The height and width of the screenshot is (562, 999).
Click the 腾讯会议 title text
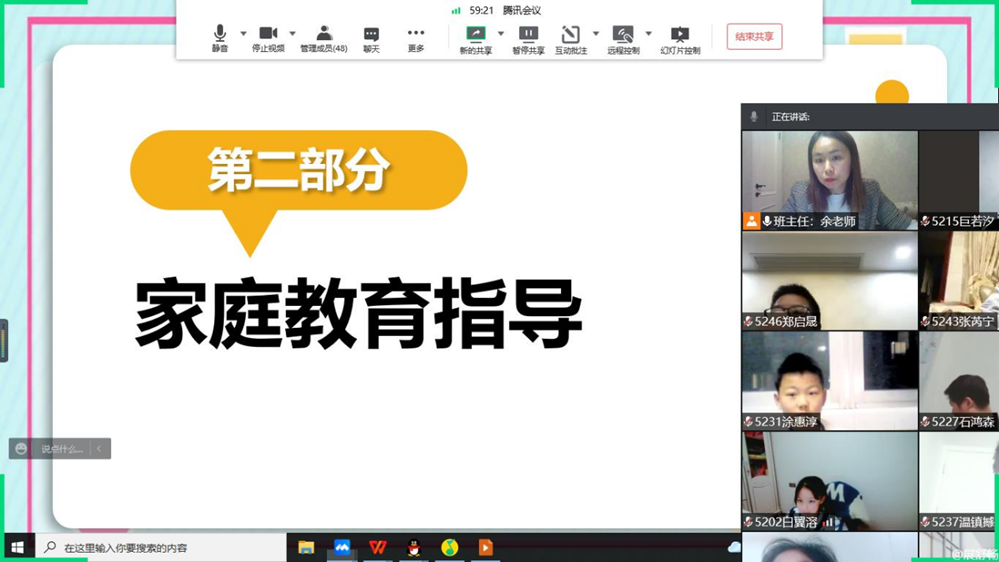coord(522,10)
